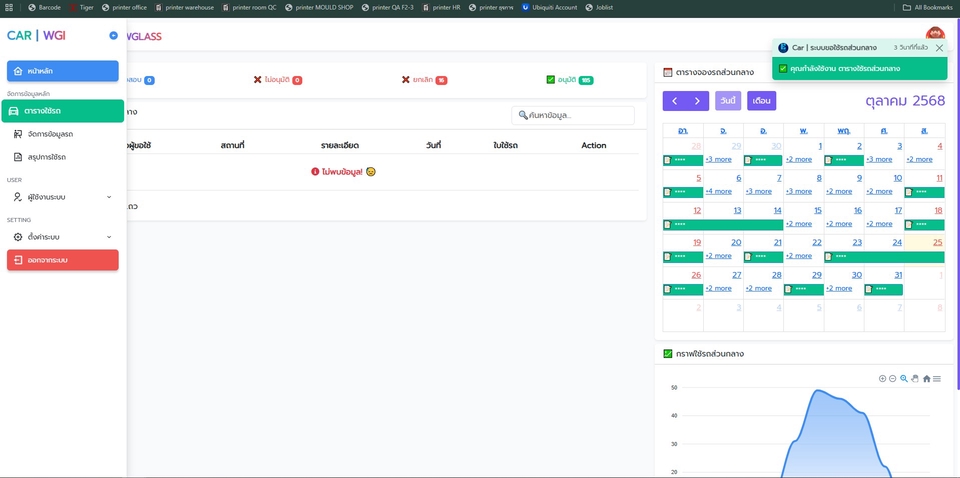
Task: Click the เดือน month view button
Action: [x=762, y=101]
